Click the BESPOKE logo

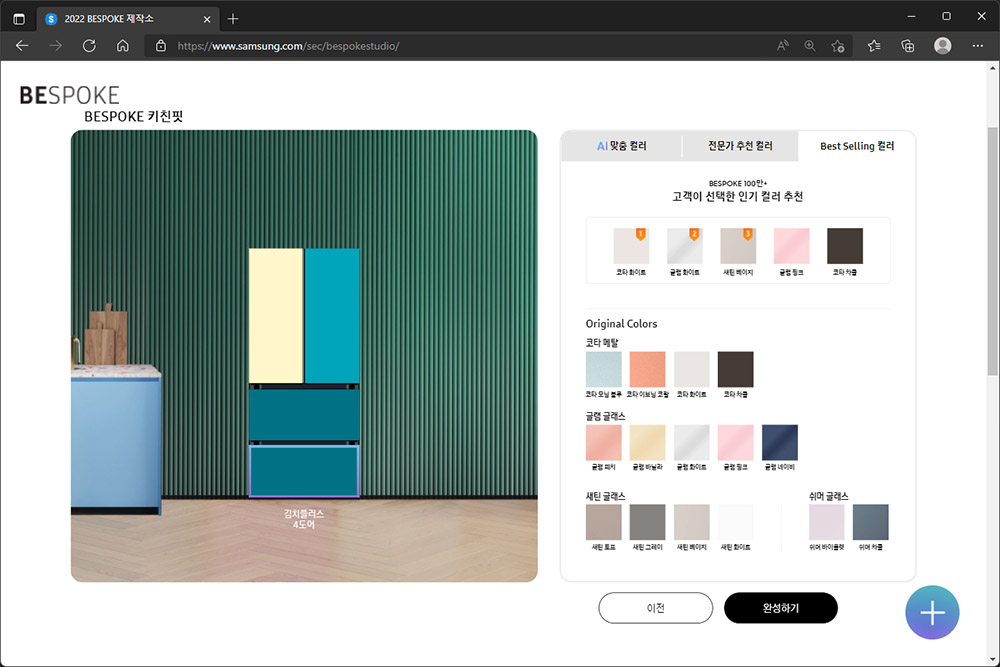pyautogui.click(x=70, y=96)
